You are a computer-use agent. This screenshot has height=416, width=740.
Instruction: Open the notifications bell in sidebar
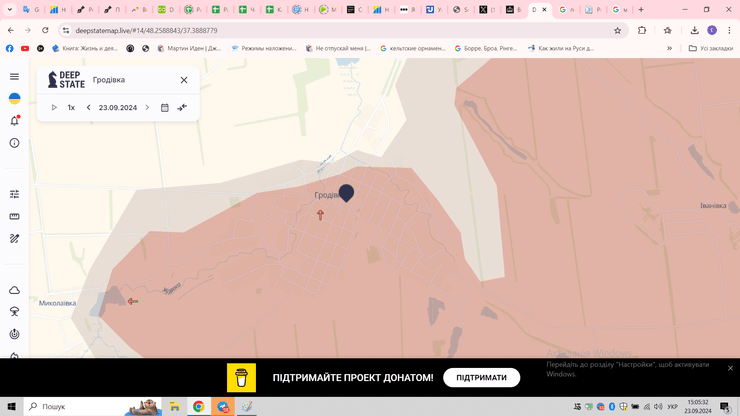point(14,121)
